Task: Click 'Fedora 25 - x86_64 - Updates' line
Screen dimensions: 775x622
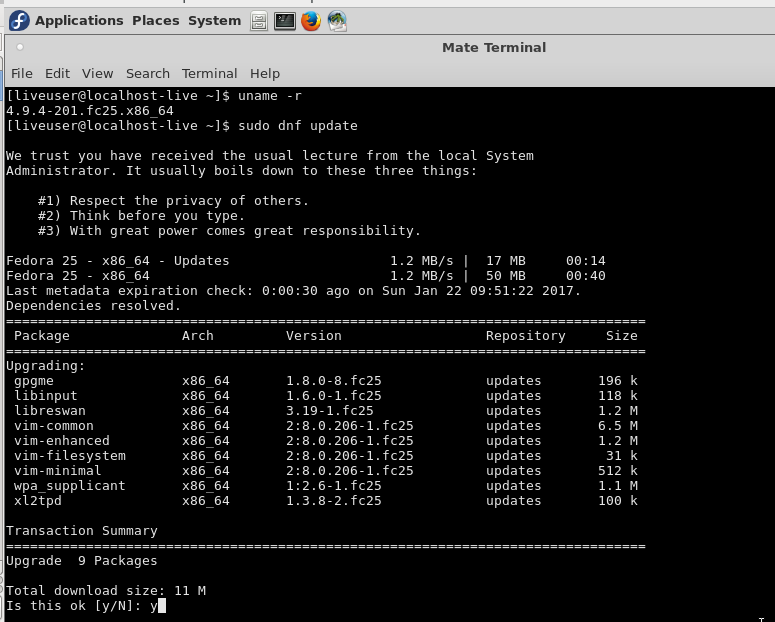Action: 118,261
